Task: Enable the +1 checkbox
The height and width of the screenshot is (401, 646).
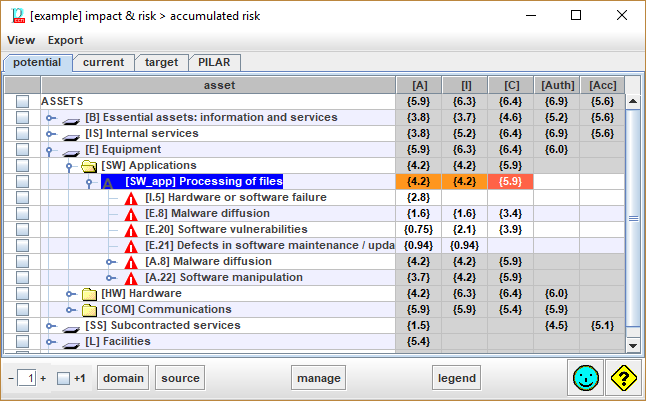Action: coord(63,379)
